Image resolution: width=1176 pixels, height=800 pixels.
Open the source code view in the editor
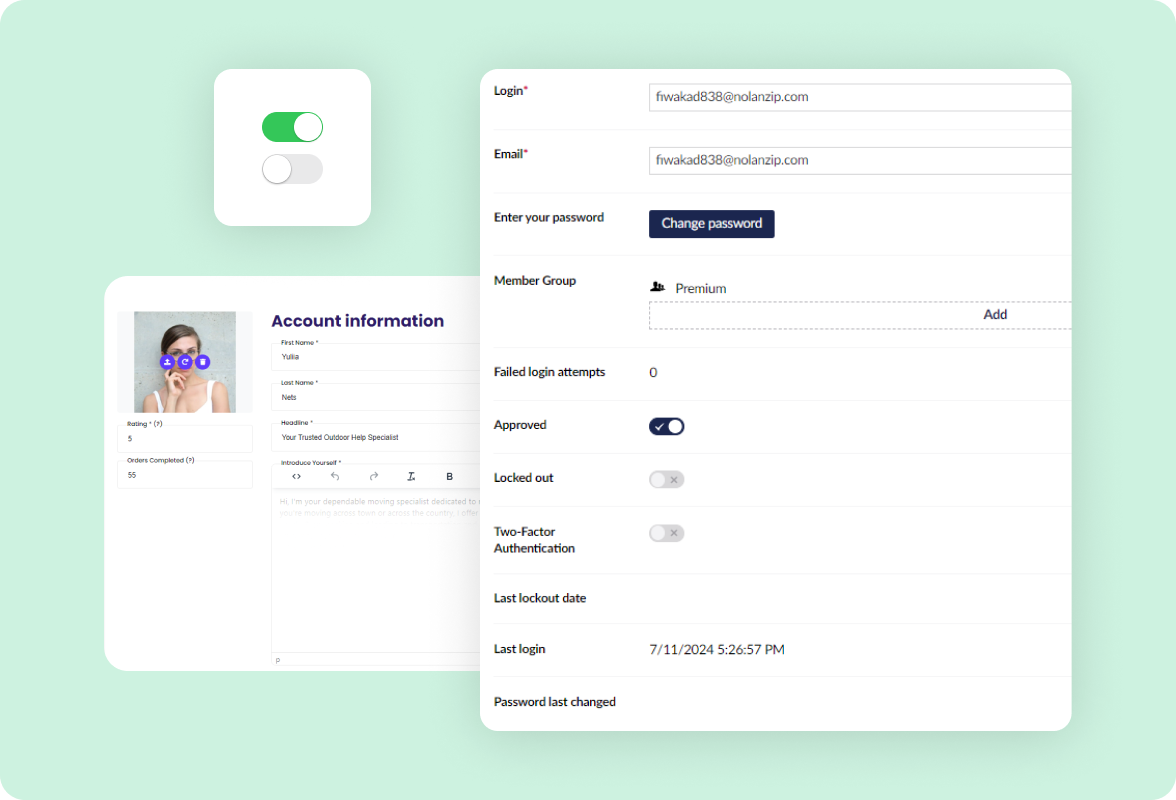coord(296,476)
